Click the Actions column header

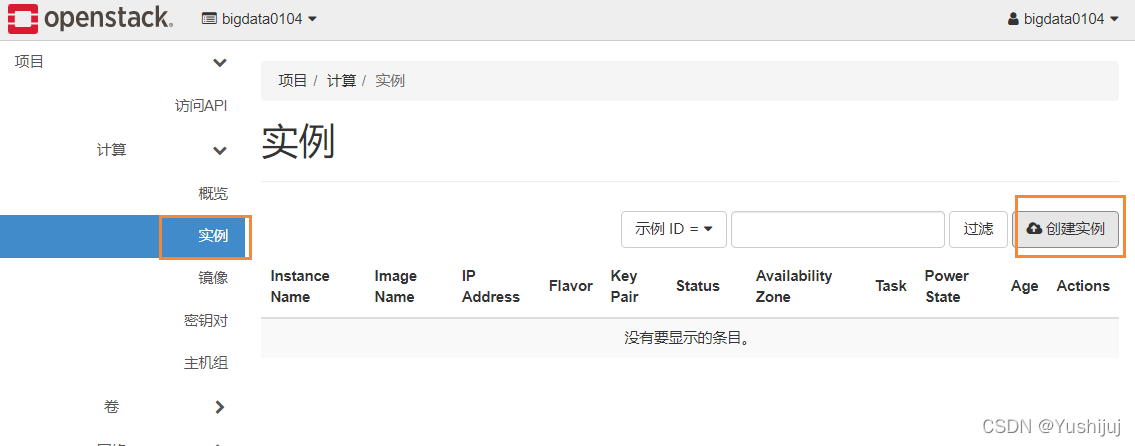(1083, 286)
